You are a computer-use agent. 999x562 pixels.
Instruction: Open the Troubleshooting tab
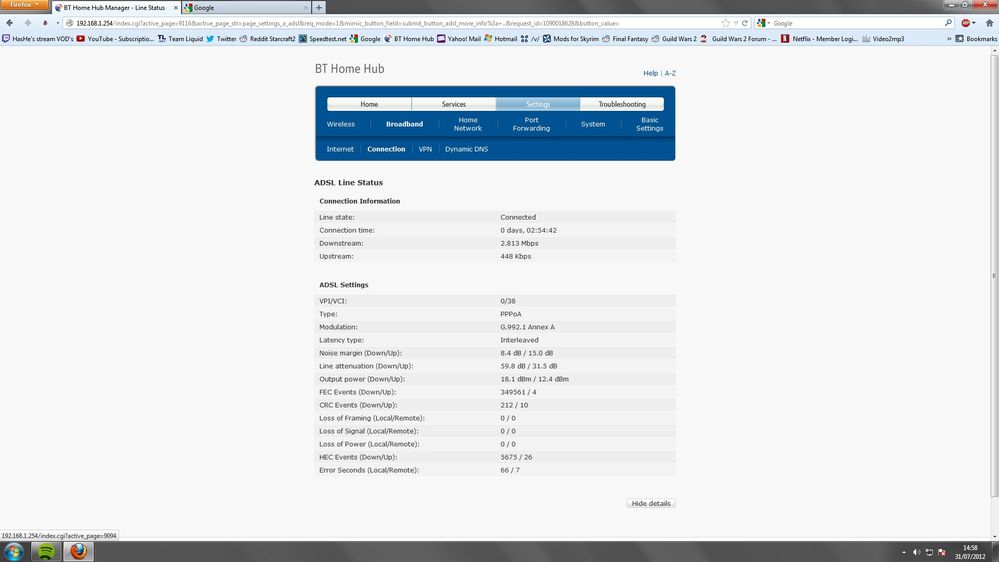tap(622, 104)
